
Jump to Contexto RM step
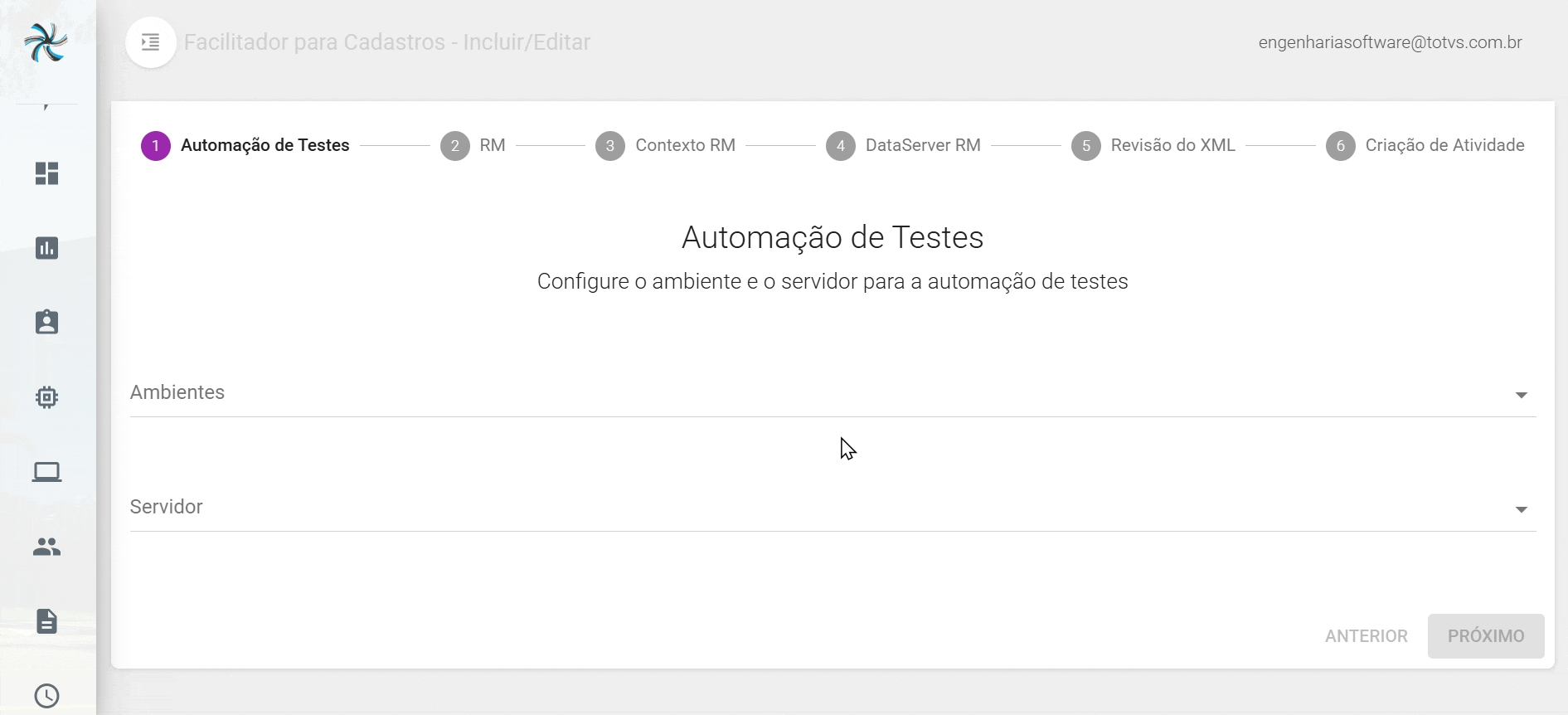click(666, 146)
